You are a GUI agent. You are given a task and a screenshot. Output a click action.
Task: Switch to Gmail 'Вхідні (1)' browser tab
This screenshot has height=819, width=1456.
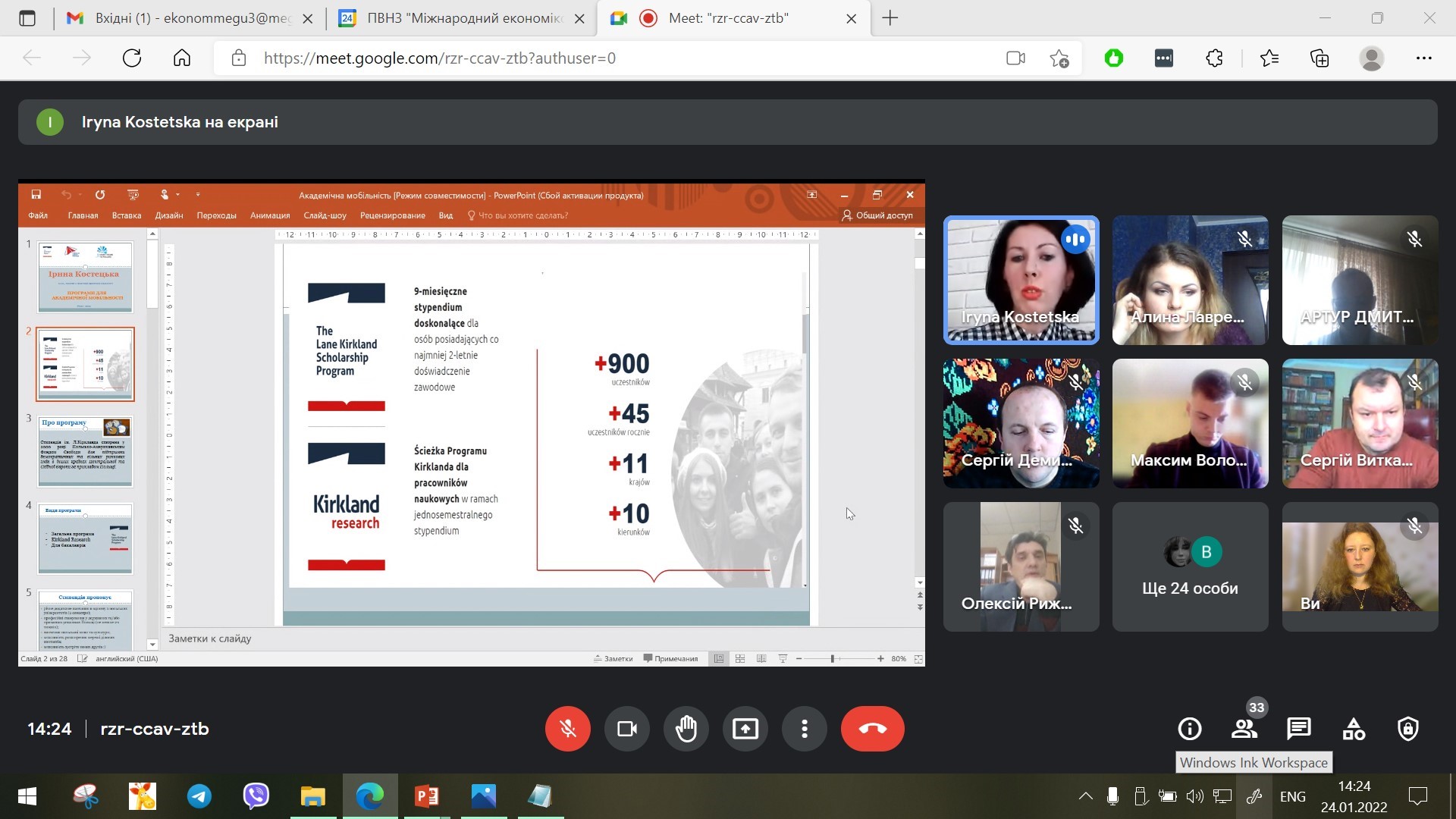(x=190, y=18)
